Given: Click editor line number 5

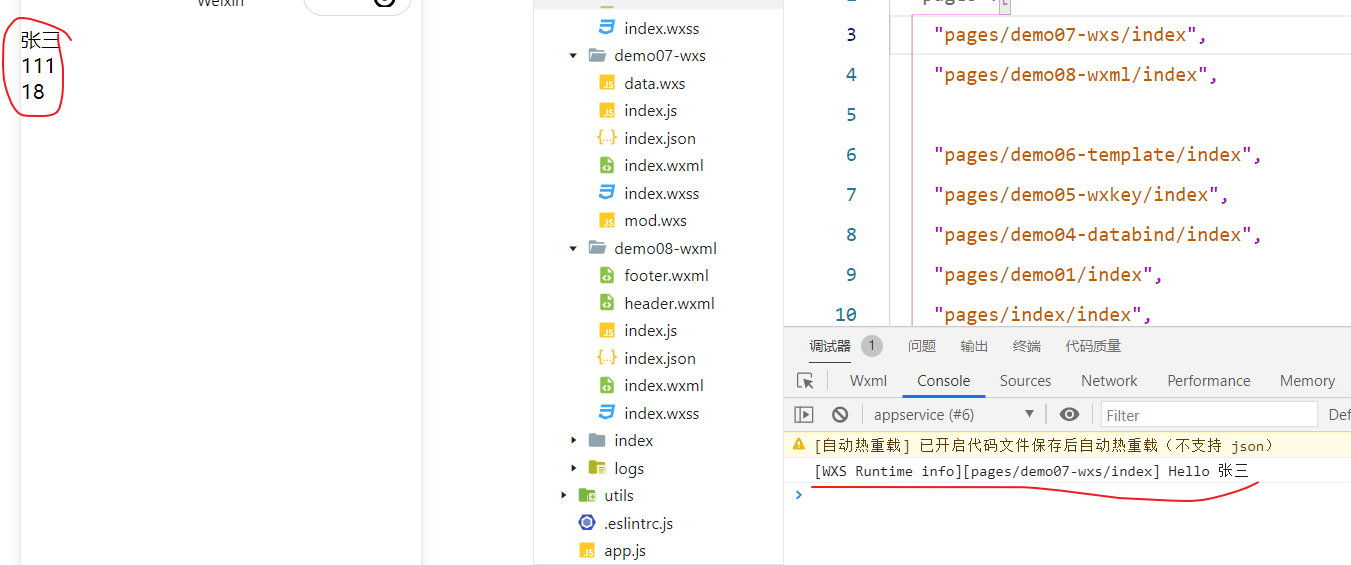Looking at the screenshot, I should tap(851, 115).
